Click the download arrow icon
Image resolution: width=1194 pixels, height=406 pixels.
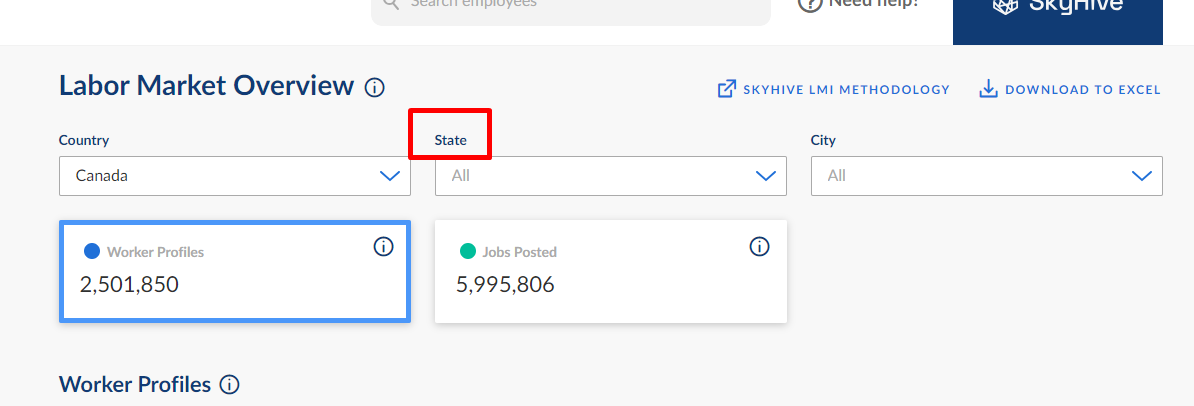[988, 90]
